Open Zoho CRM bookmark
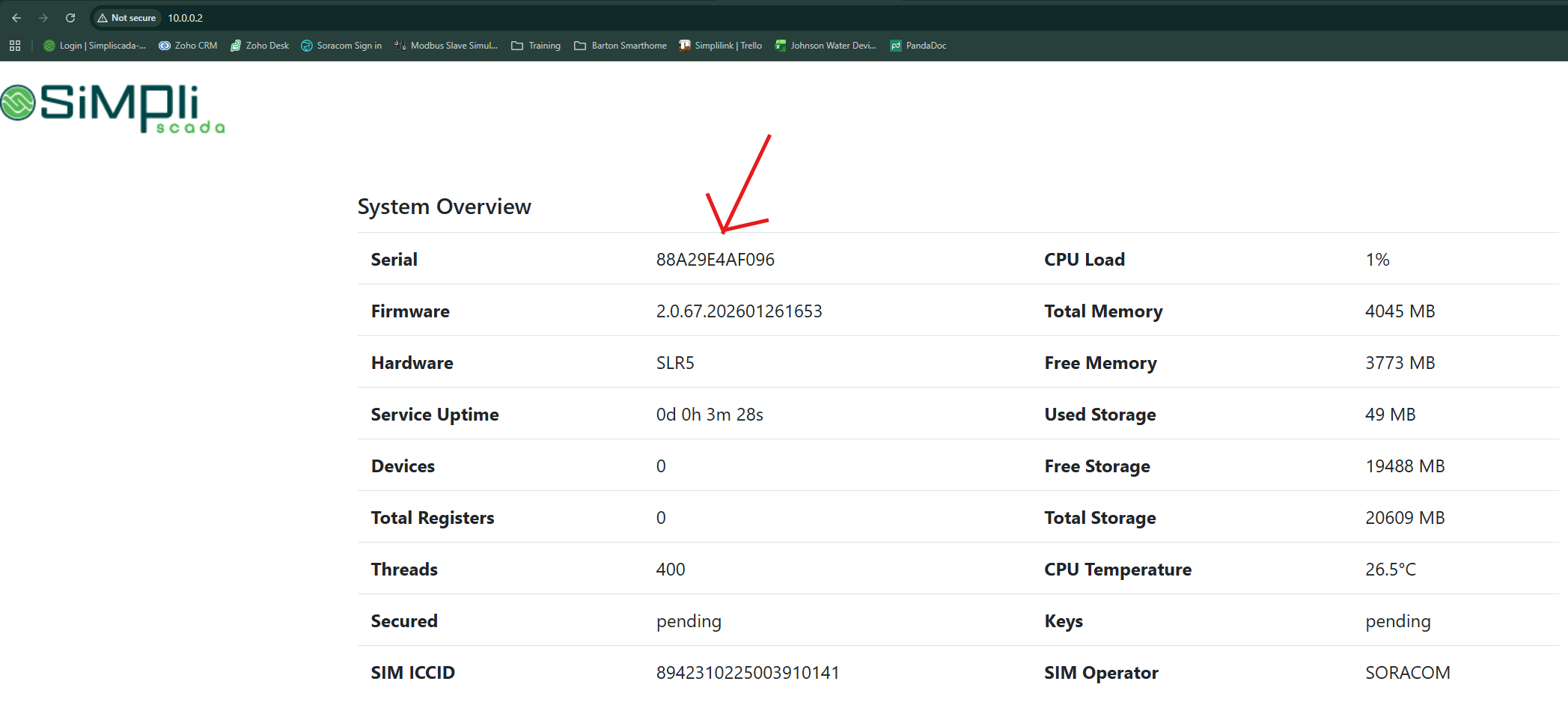 [188, 46]
